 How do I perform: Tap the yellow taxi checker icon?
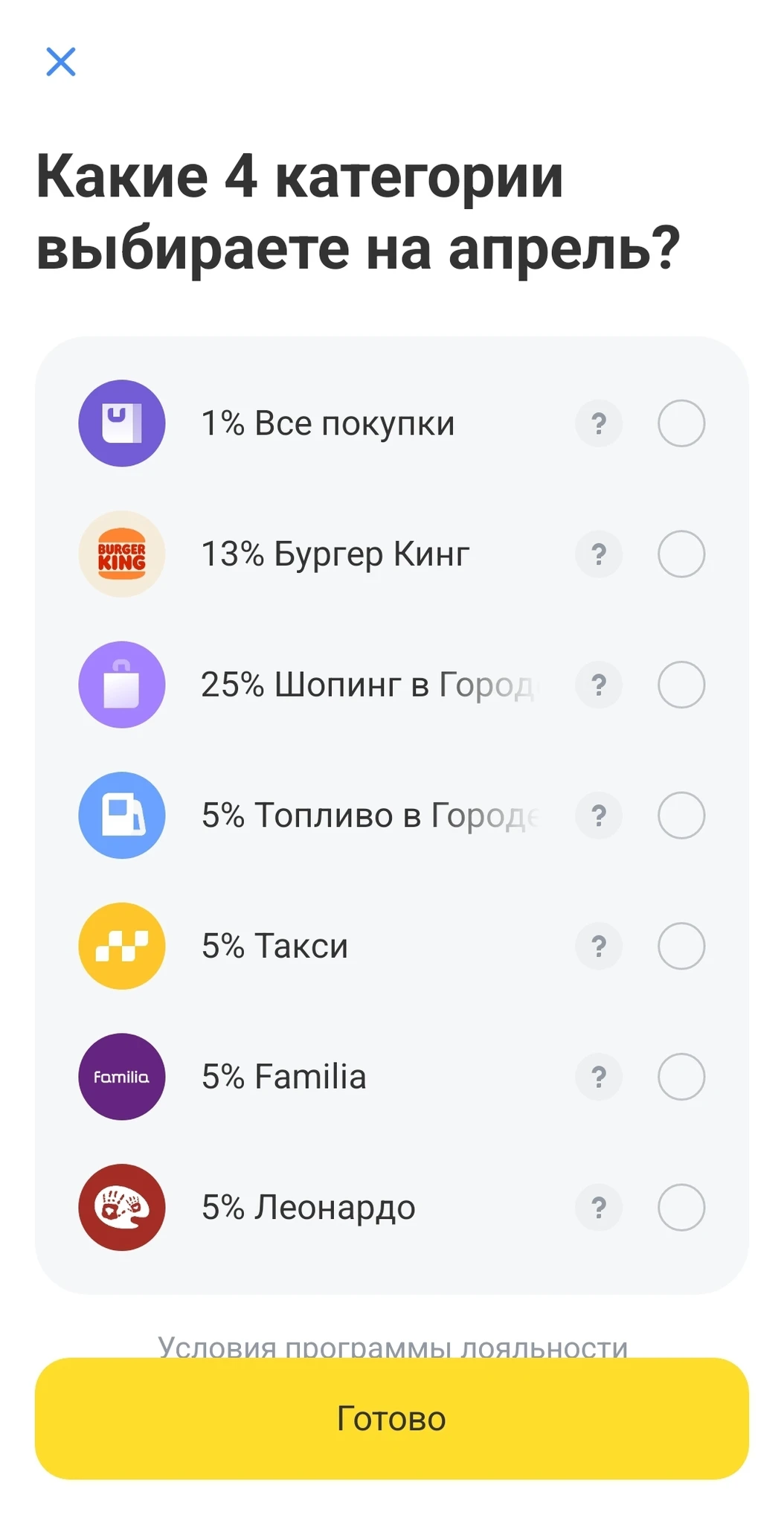pyautogui.click(x=122, y=946)
